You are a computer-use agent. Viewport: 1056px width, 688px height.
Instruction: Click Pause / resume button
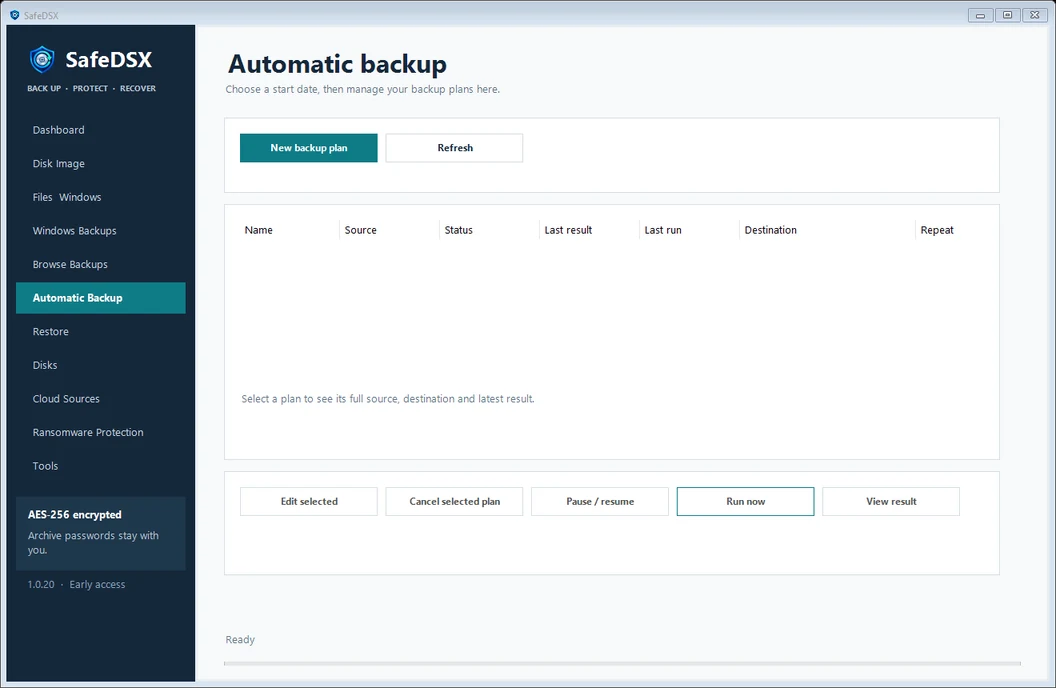(599, 502)
